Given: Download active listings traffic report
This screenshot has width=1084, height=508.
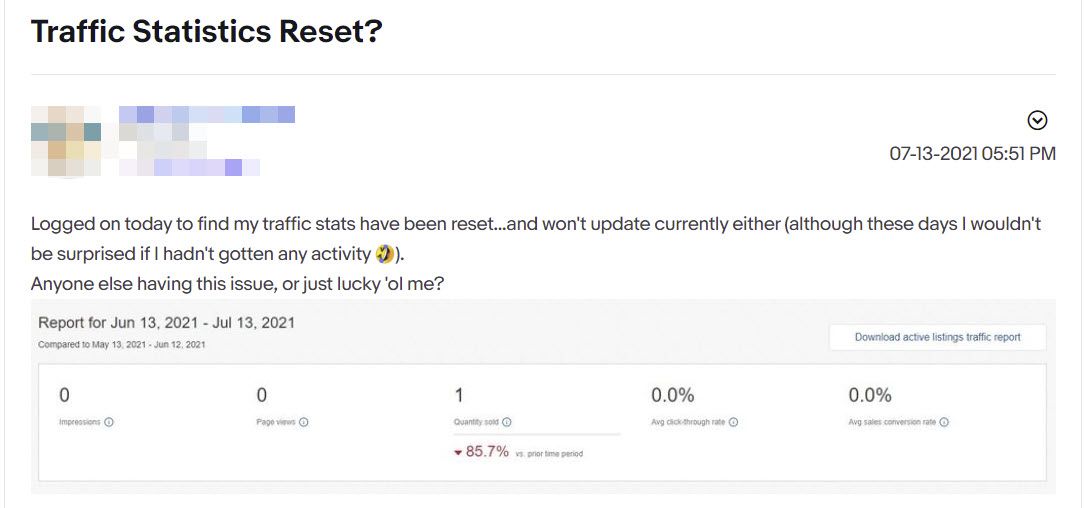Looking at the screenshot, I should pyautogui.click(x=937, y=337).
